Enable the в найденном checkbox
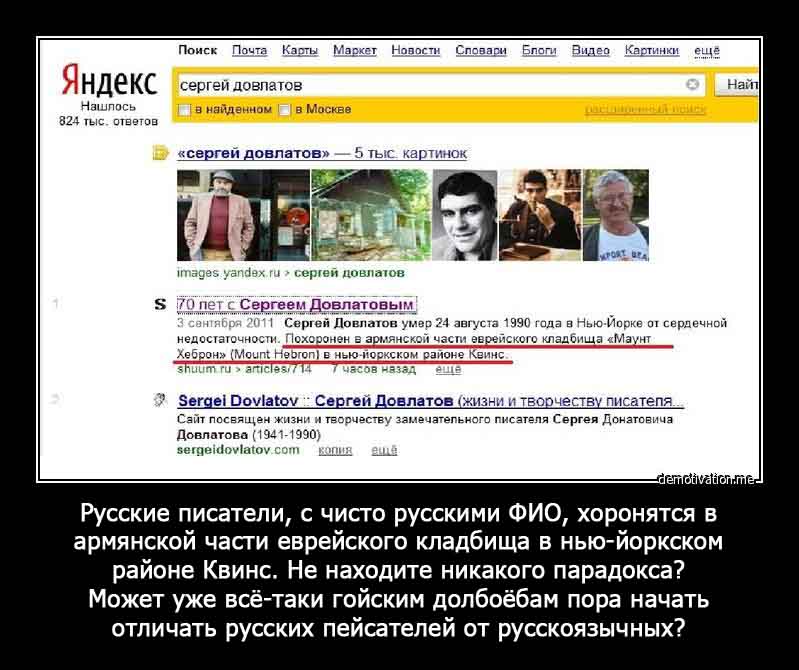 coord(184,110)
